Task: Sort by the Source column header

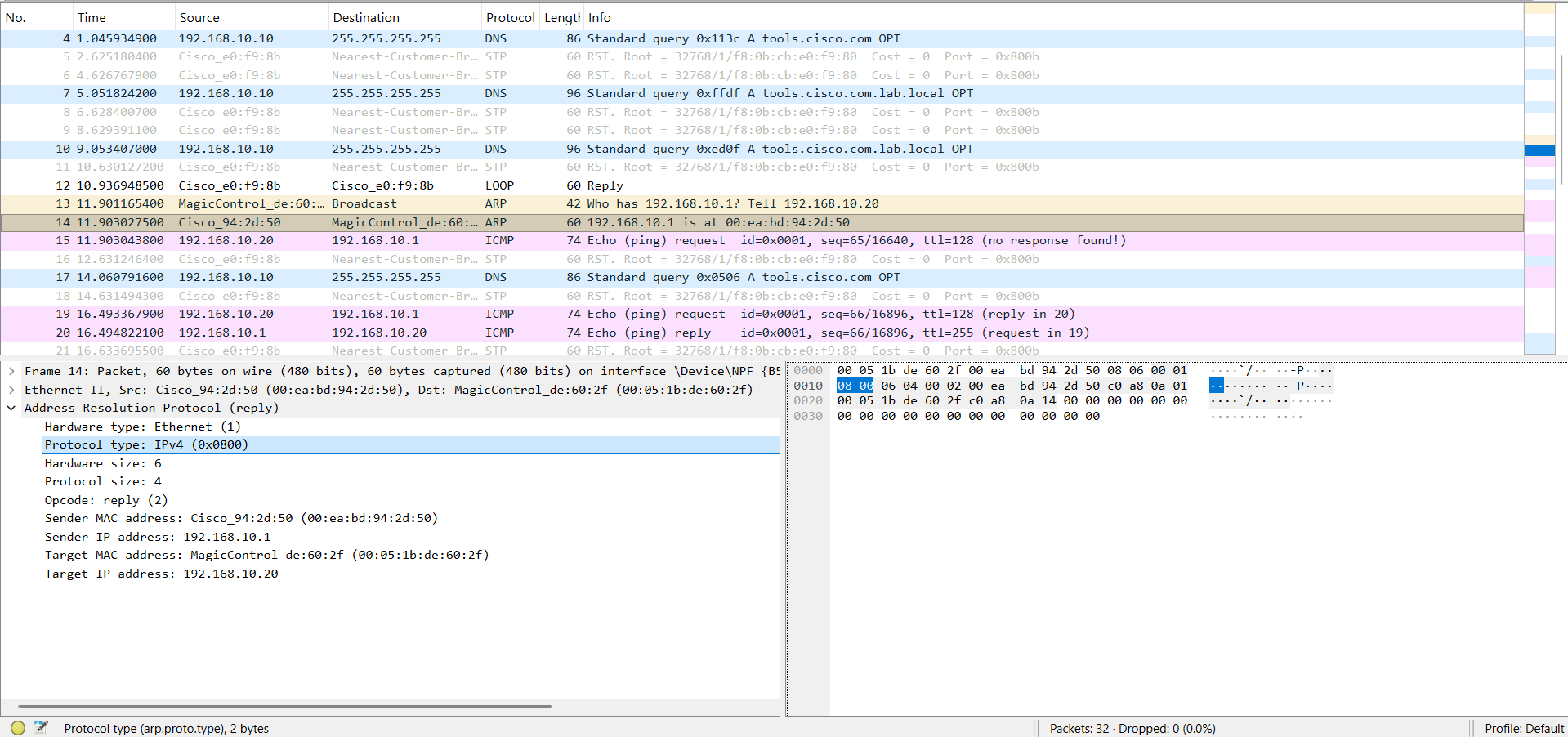Action: tap(250, 17)
